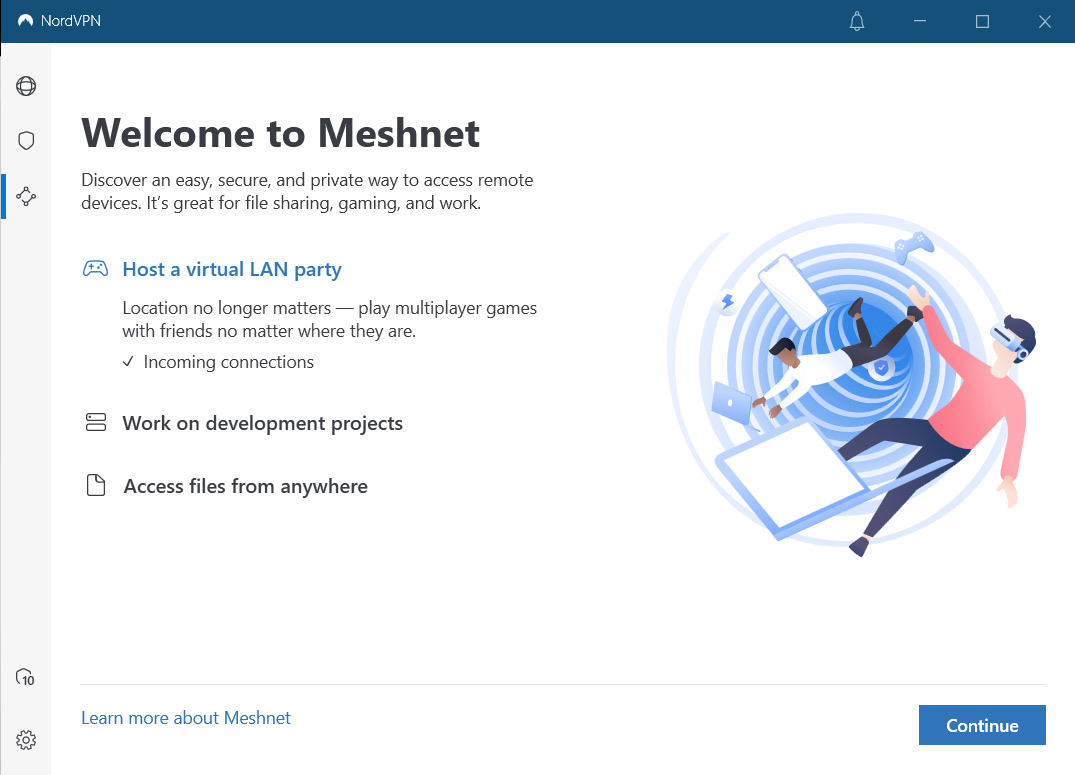
Task: Expand Work on development projects
Action: tap(263, 423)
